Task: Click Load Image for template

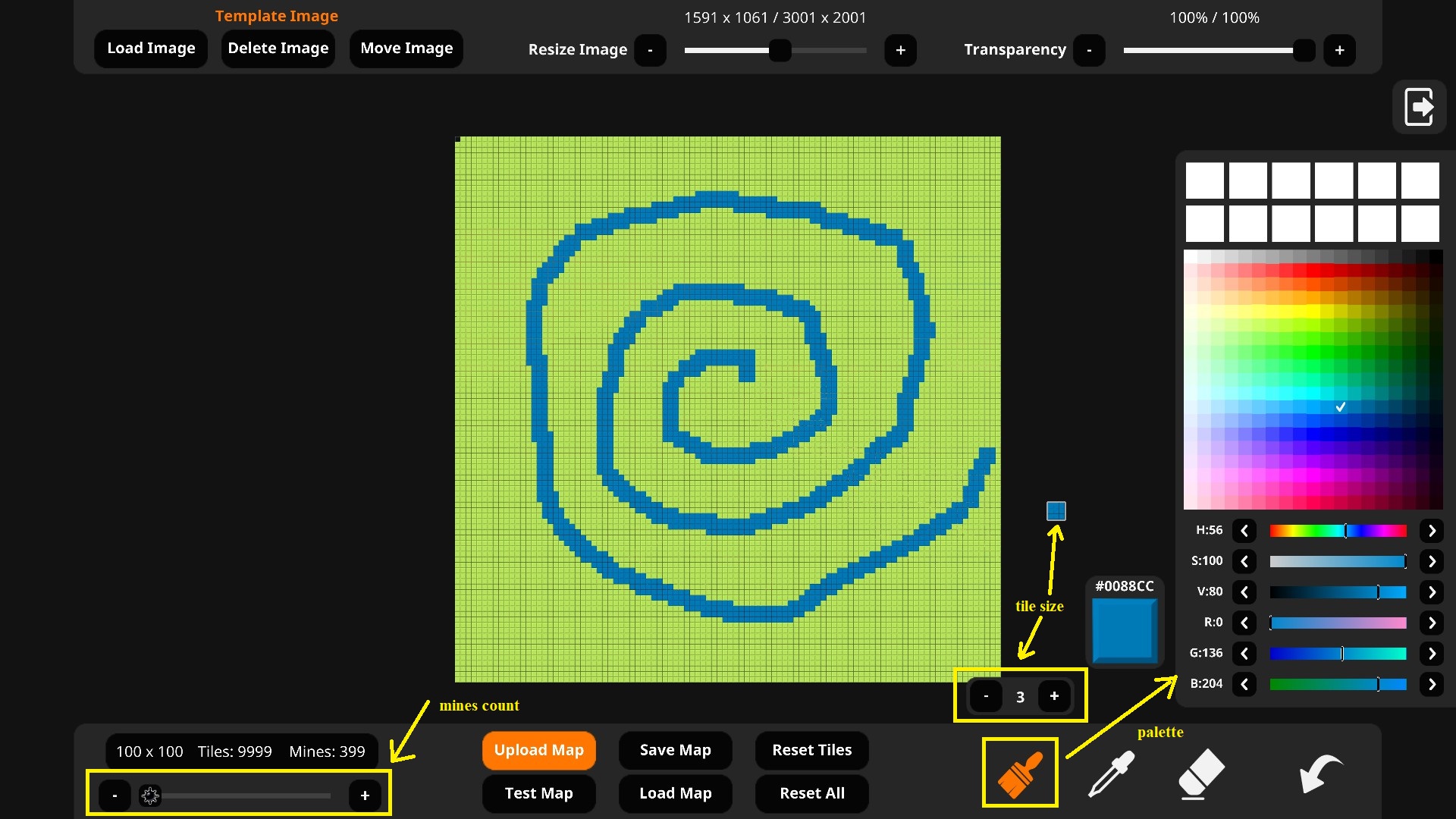Action: click(151, 49)
